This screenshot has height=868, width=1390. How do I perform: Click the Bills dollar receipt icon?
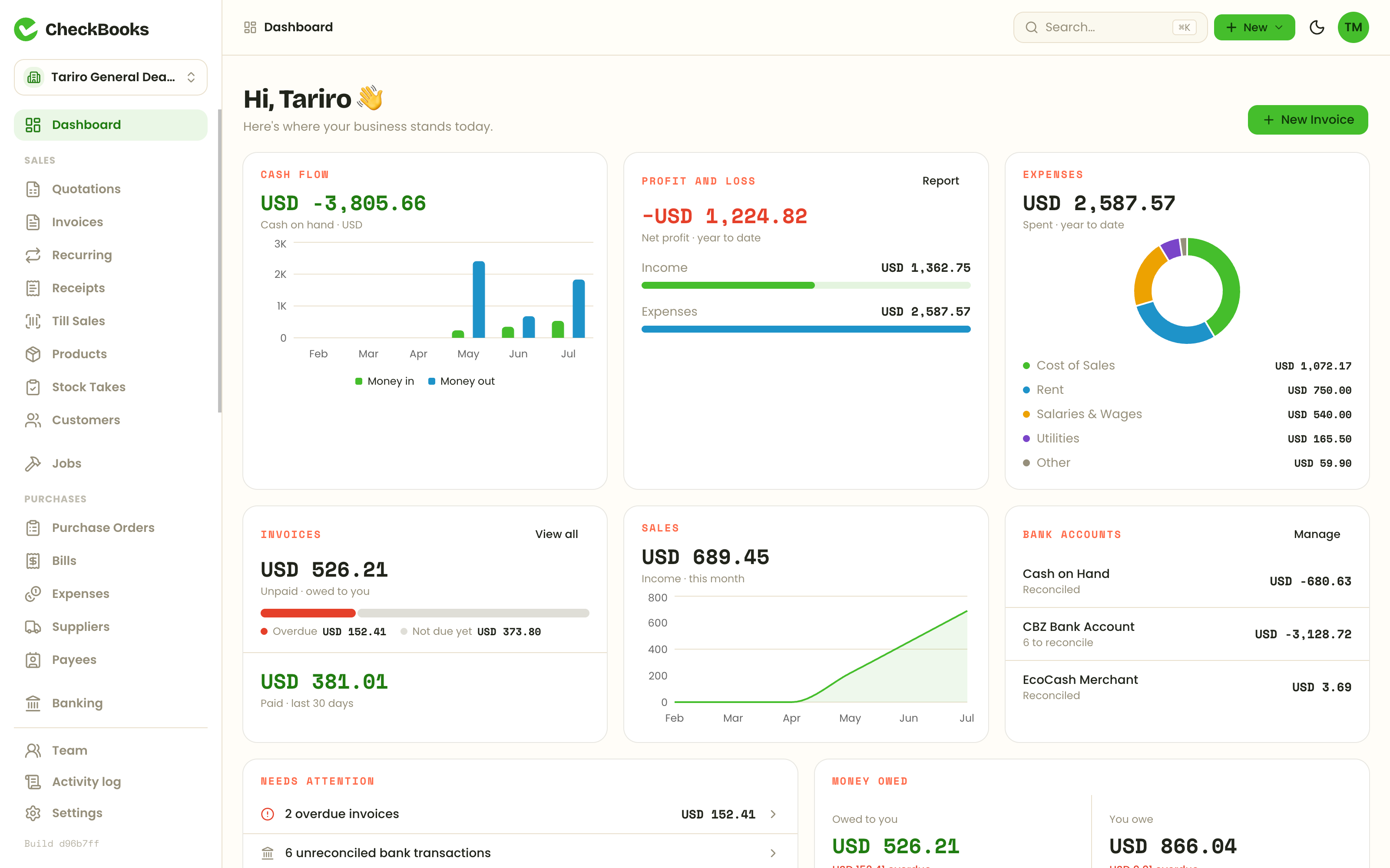pyautogui.click(x=33, y=561)
